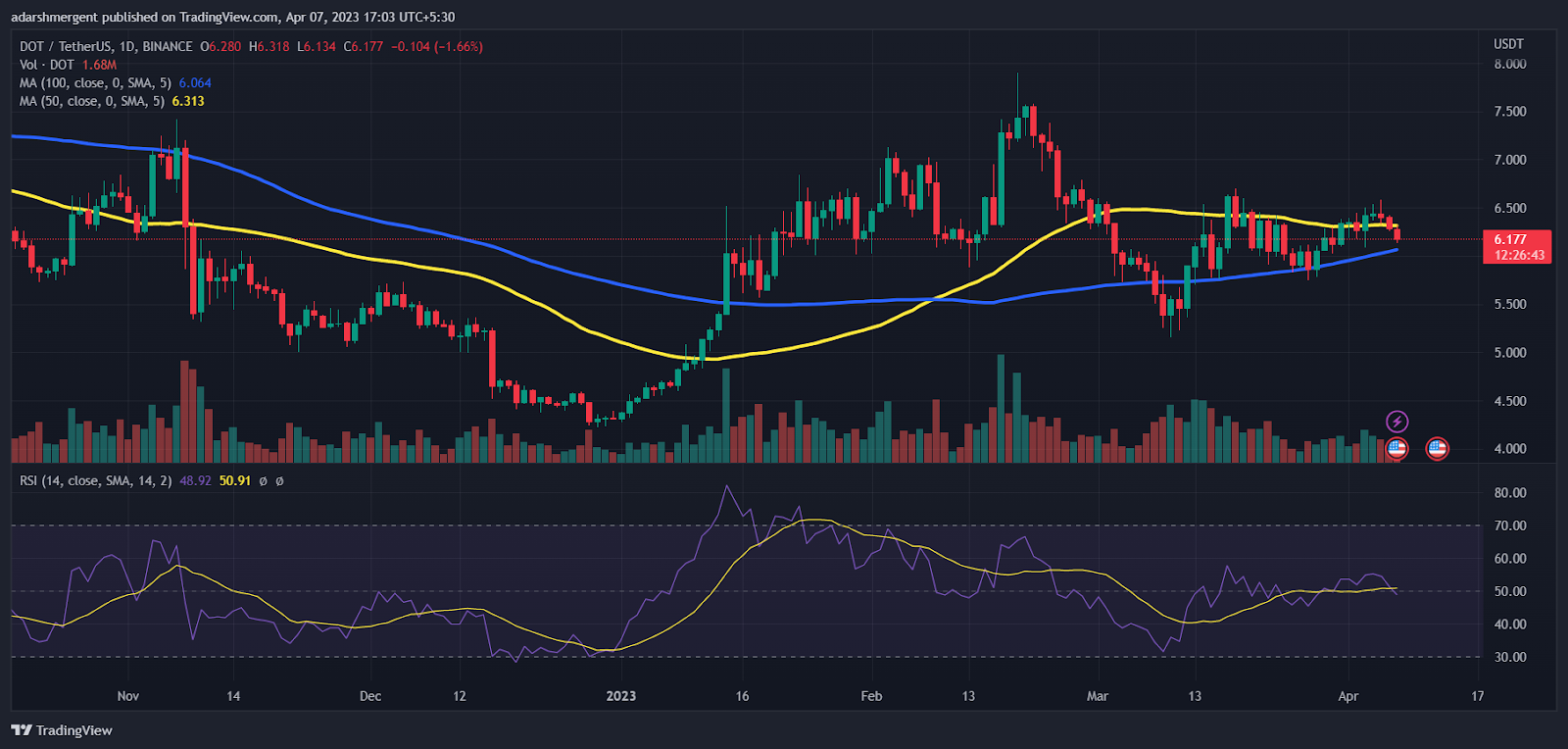
Task: Select the RSI (14, close, SMA, 14, 2) legend
Action: pos(96,480)
